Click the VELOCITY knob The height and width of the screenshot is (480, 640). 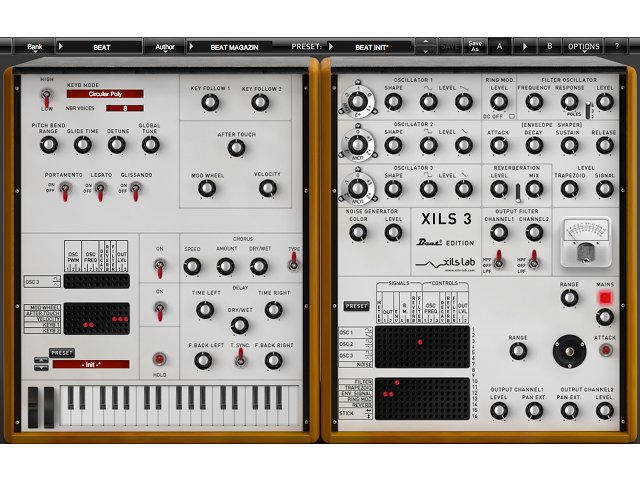tap(268, 188)
